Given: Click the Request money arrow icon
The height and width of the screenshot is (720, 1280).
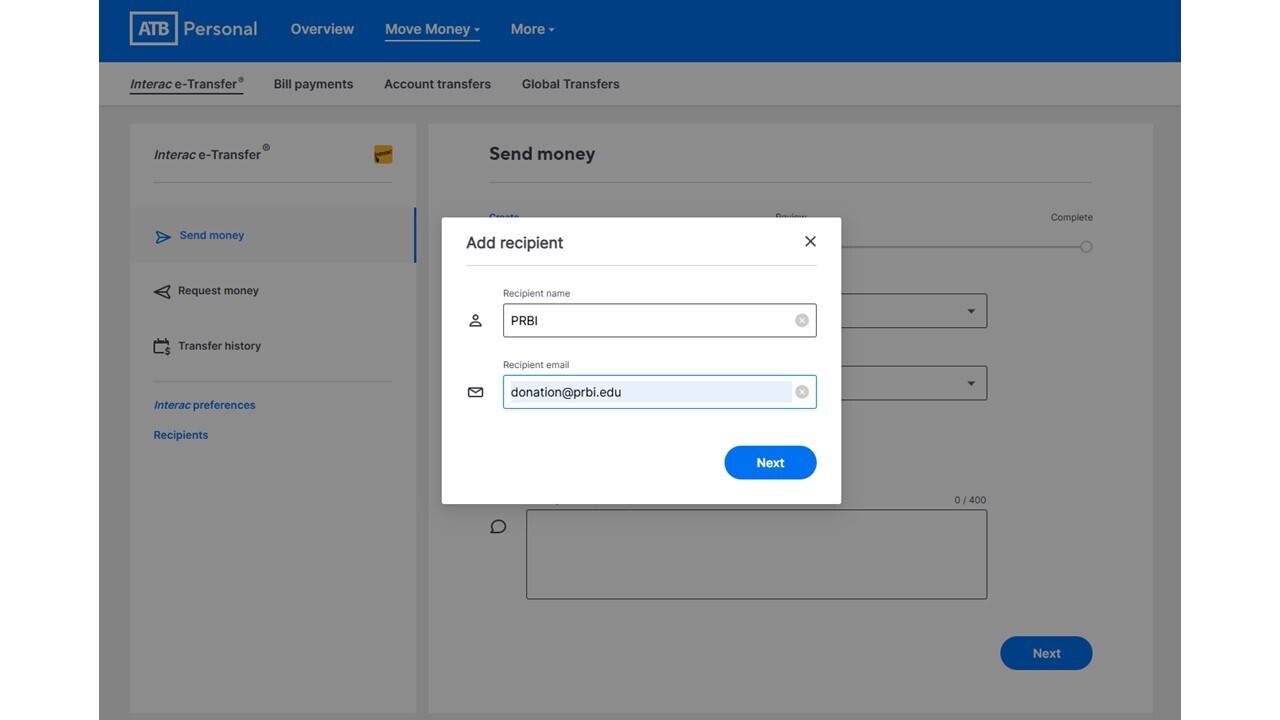Looking at the screenshot, I should [x=162, y=292].
